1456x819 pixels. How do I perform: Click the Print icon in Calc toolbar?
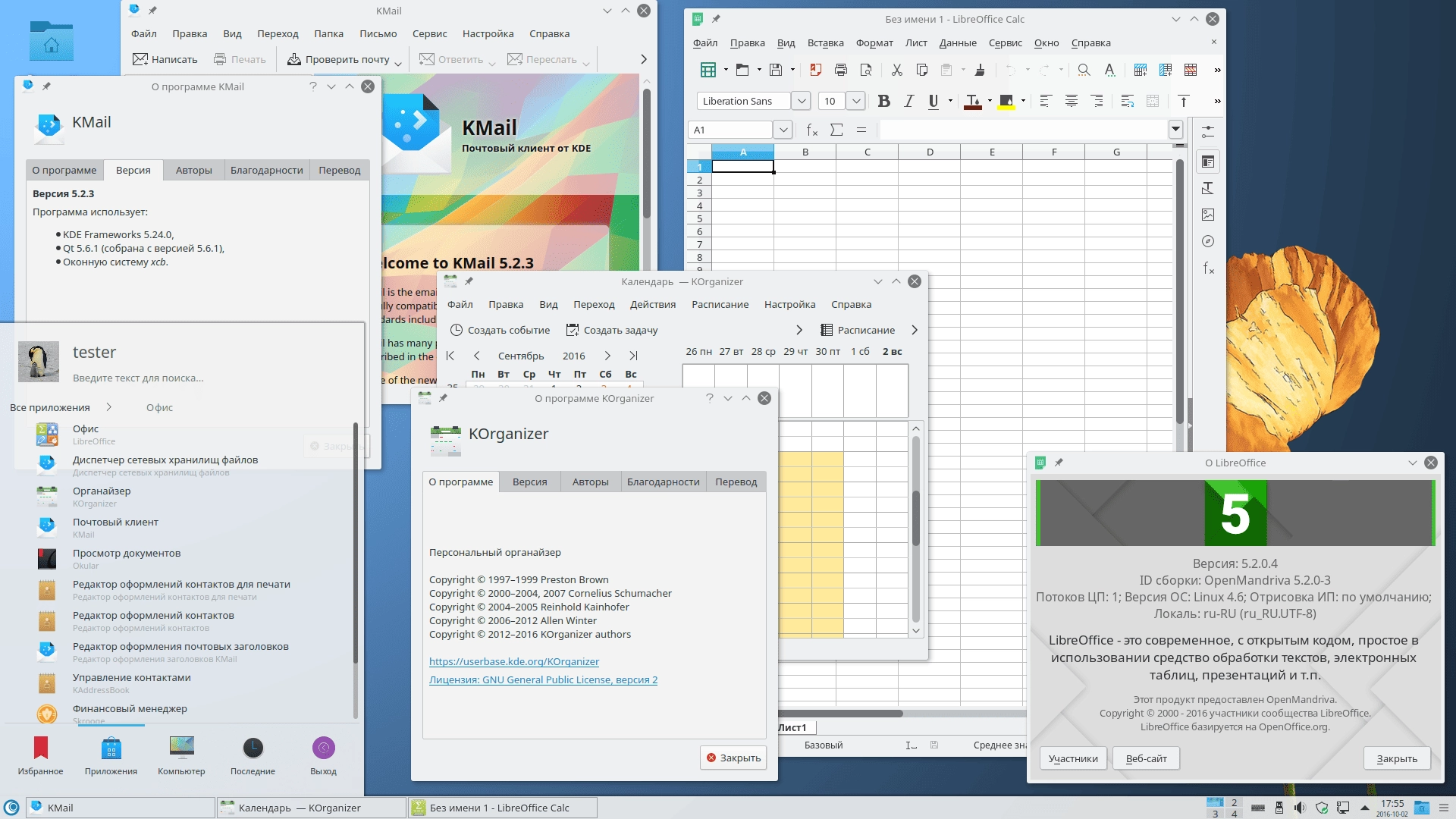tap(840, 70)
